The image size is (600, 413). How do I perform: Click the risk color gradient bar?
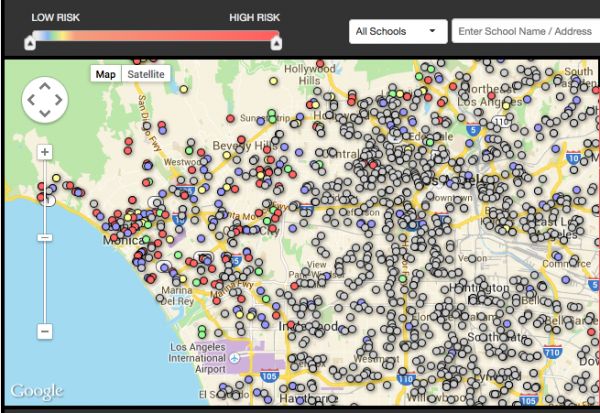coord(155,36)
